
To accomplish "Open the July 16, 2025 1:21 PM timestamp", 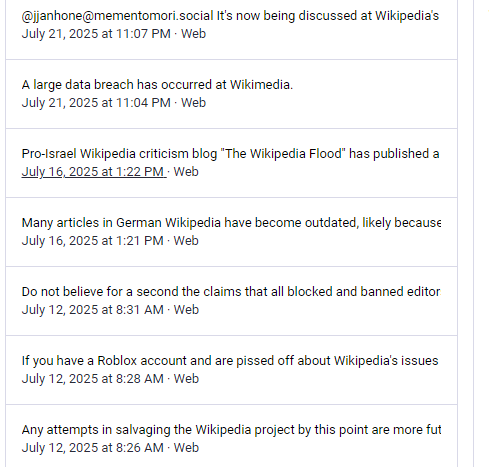I will point(92,241).
